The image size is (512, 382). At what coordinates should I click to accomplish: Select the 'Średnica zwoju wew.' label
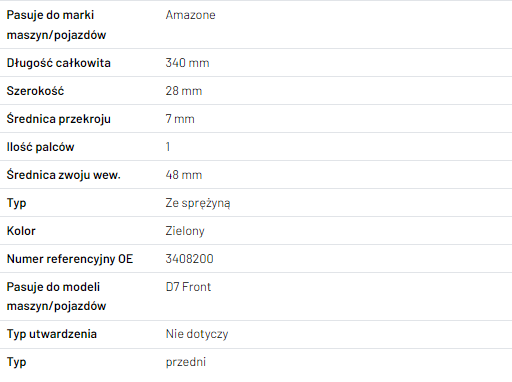(x=64, y=175)
